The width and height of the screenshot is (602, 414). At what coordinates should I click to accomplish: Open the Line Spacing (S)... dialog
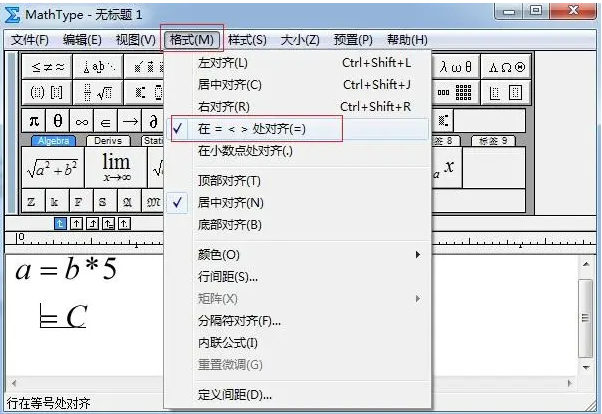click(x=228, y=276)
